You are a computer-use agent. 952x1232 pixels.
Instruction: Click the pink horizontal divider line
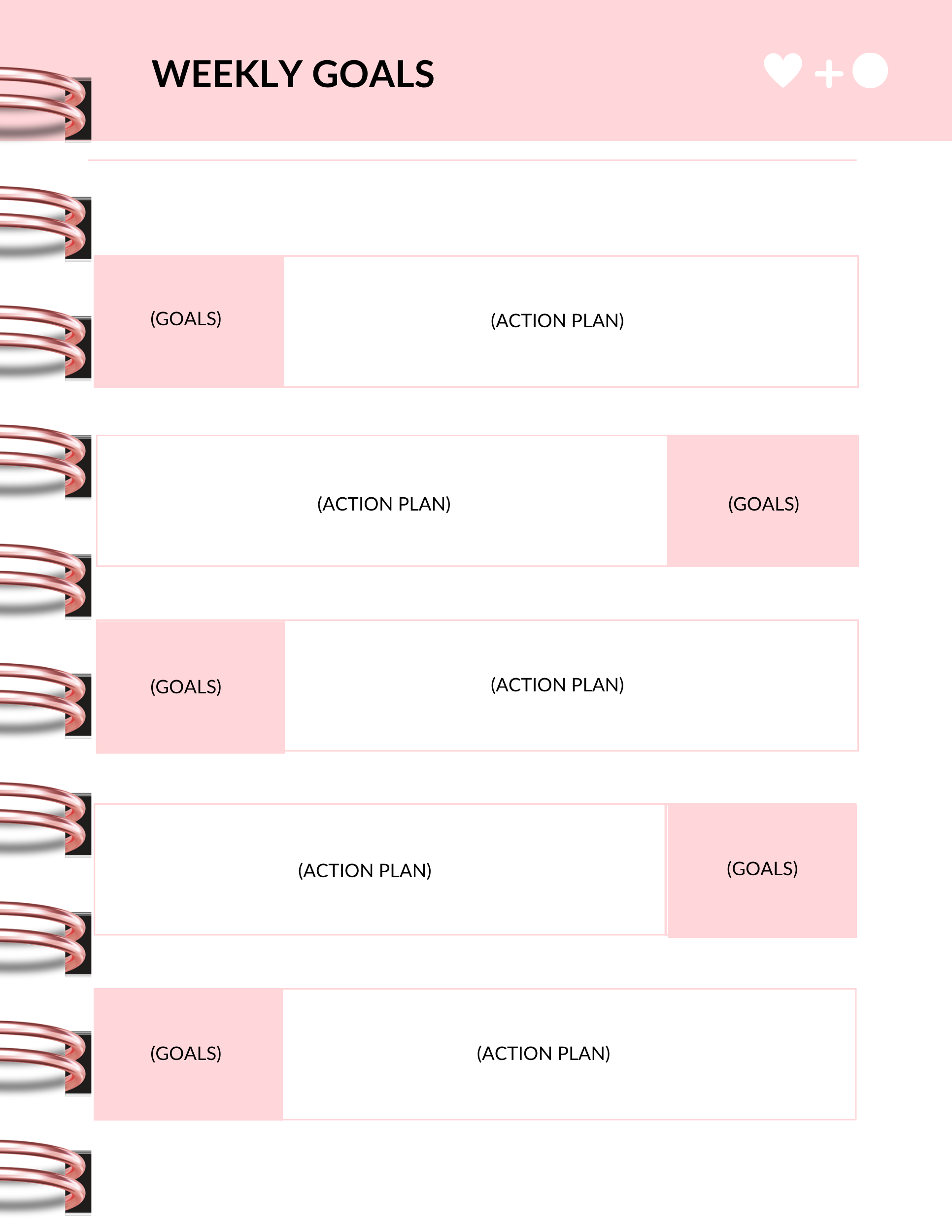(473, 160)
